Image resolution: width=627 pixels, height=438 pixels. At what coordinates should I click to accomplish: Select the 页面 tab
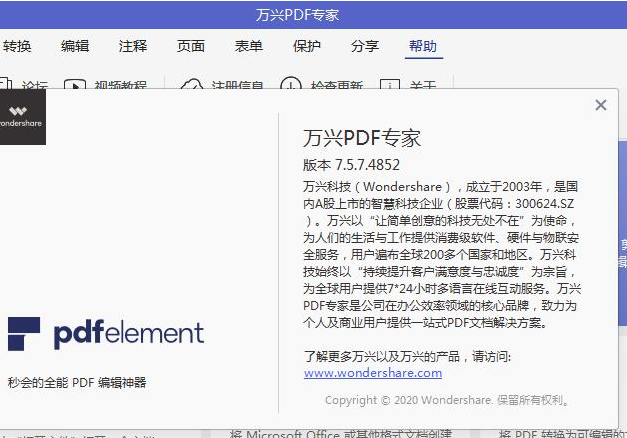pos(191,46)
